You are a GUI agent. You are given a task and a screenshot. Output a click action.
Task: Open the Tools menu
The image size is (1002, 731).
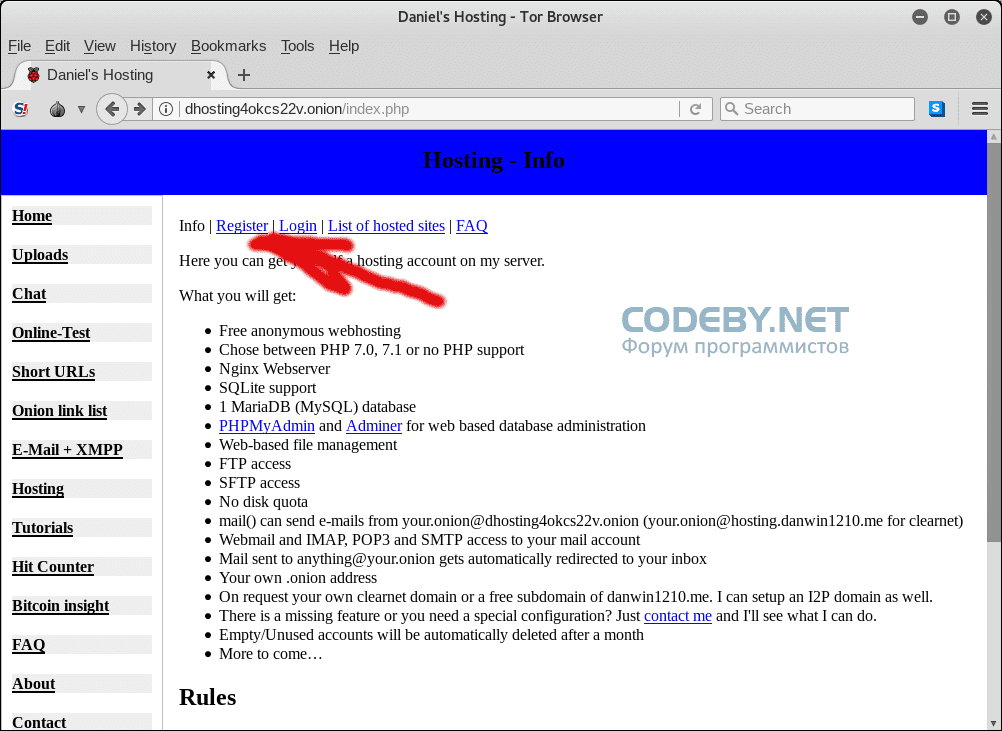tap(297, 46)
